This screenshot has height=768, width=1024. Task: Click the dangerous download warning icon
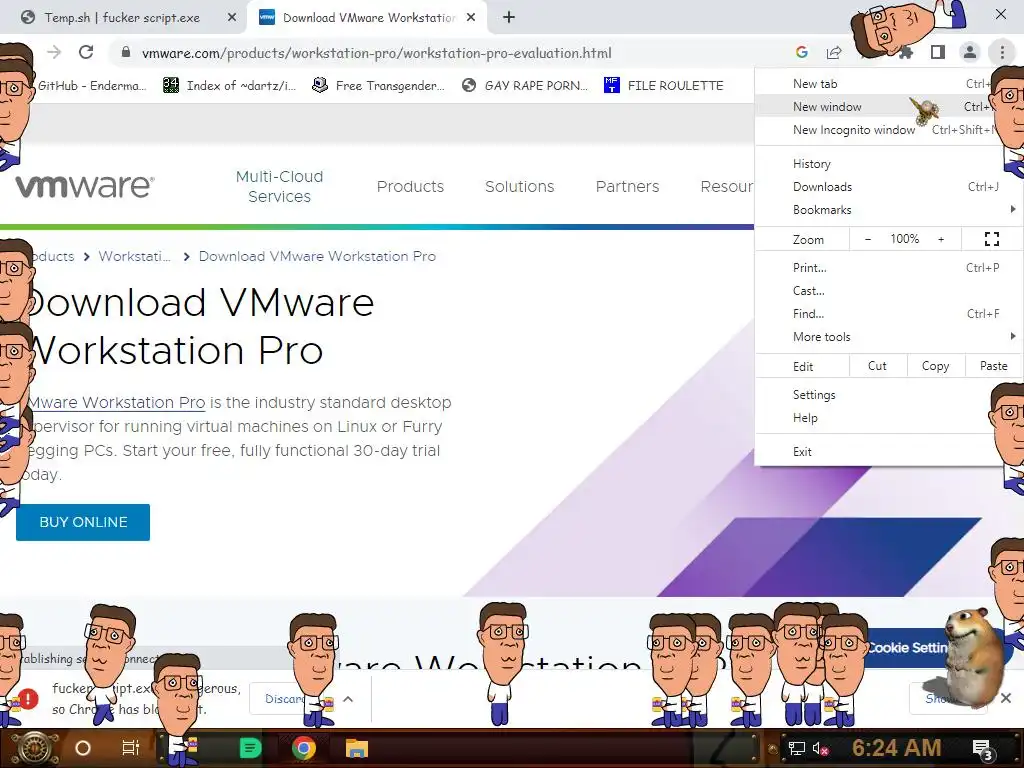[27, 699]
